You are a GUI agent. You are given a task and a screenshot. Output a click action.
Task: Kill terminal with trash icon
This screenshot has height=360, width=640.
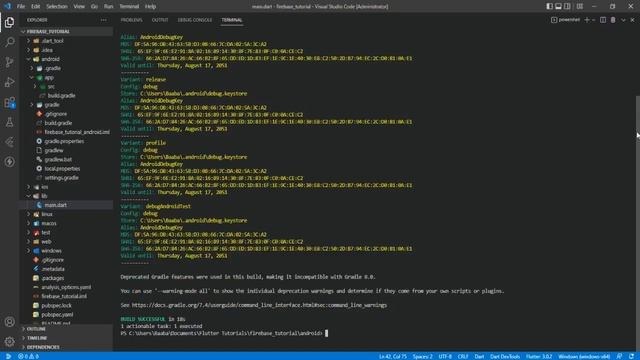[x=613, y=20]
